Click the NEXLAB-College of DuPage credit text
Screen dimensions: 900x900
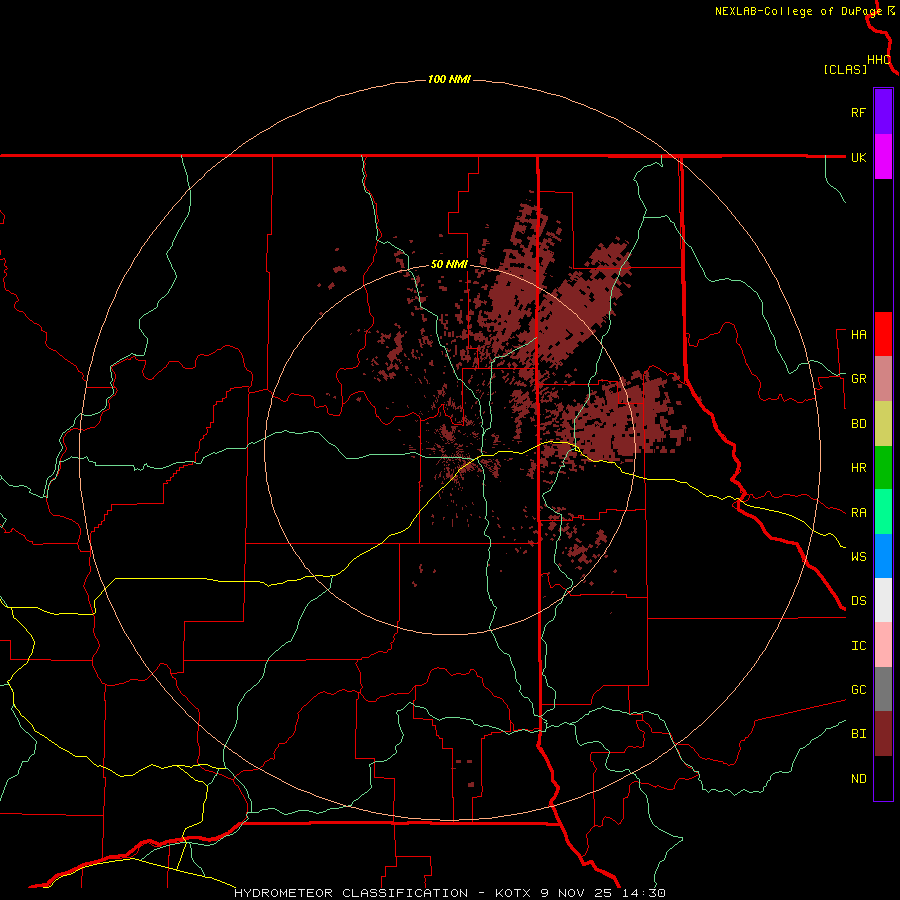click(798, 11)
